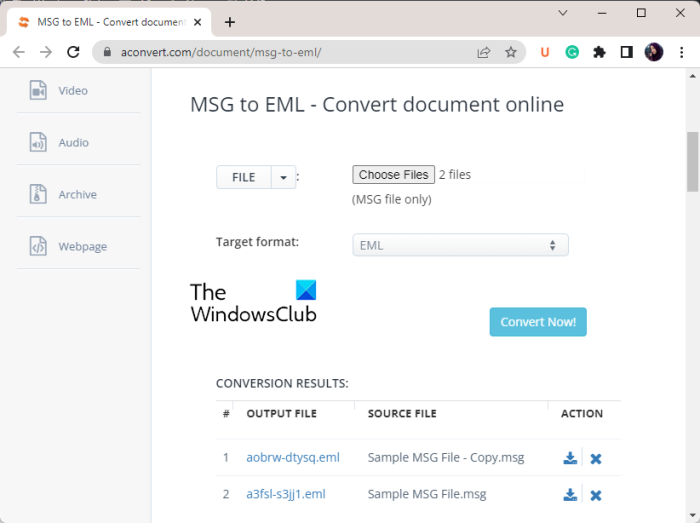This screenshot has height=523, width=700.
Task: Expand the FILE source dropdown arrow
Action: pyautogui.click(x=283, y=177)
